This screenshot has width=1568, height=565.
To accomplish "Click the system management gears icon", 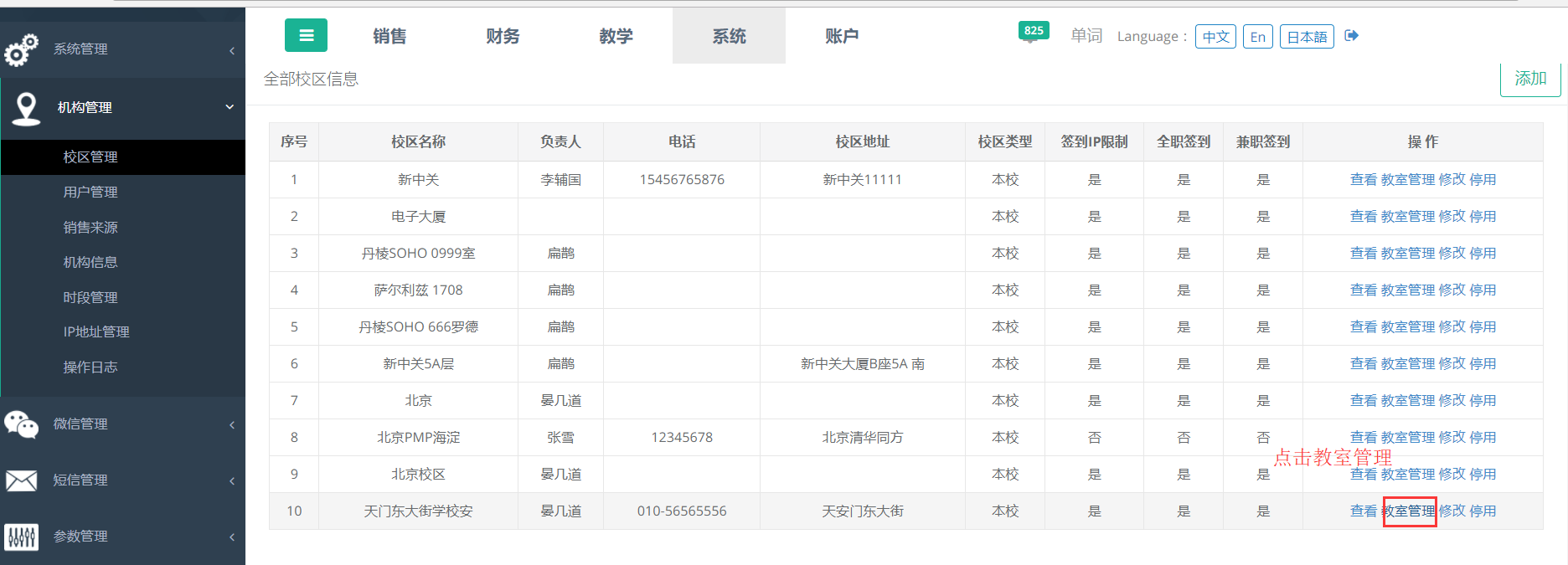I will pos(21,50).
